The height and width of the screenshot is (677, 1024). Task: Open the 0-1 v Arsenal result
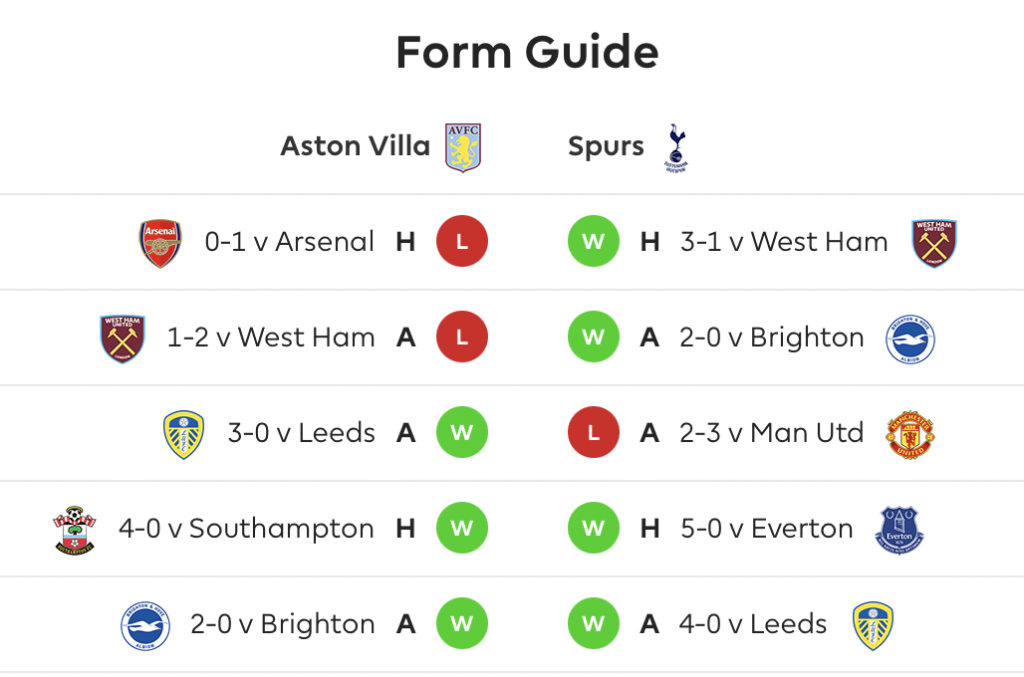click(289, 242)
